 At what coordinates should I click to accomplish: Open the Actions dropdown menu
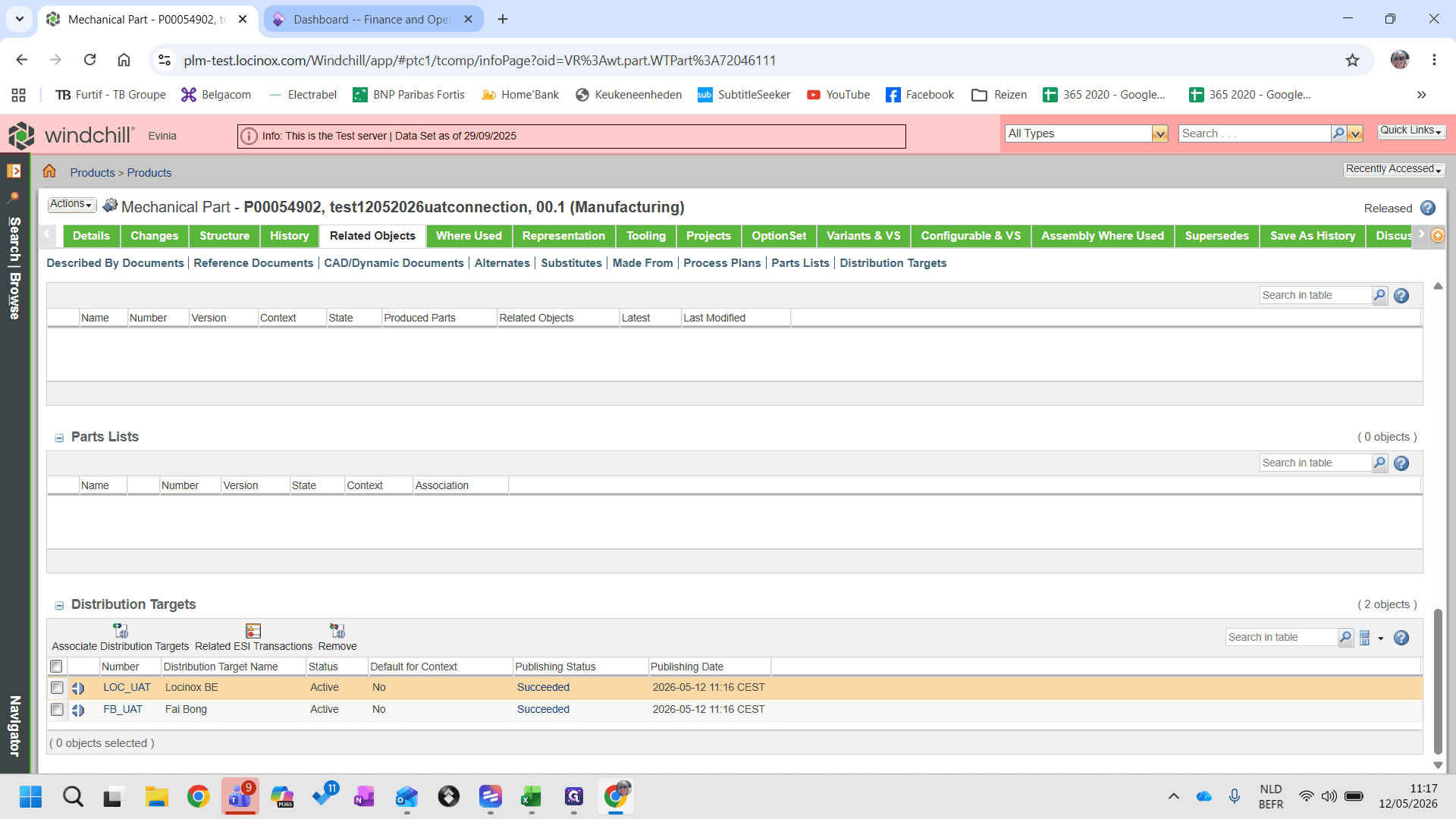(x=71, y=204)
